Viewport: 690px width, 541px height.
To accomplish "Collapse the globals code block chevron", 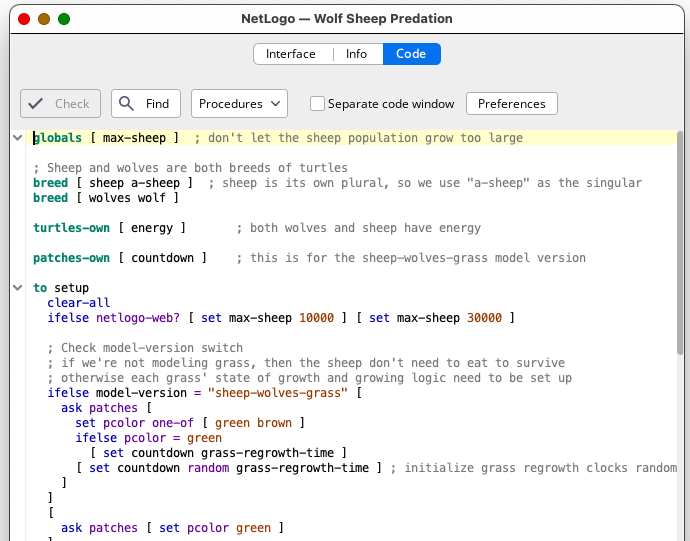I will [x=18, y=138].
